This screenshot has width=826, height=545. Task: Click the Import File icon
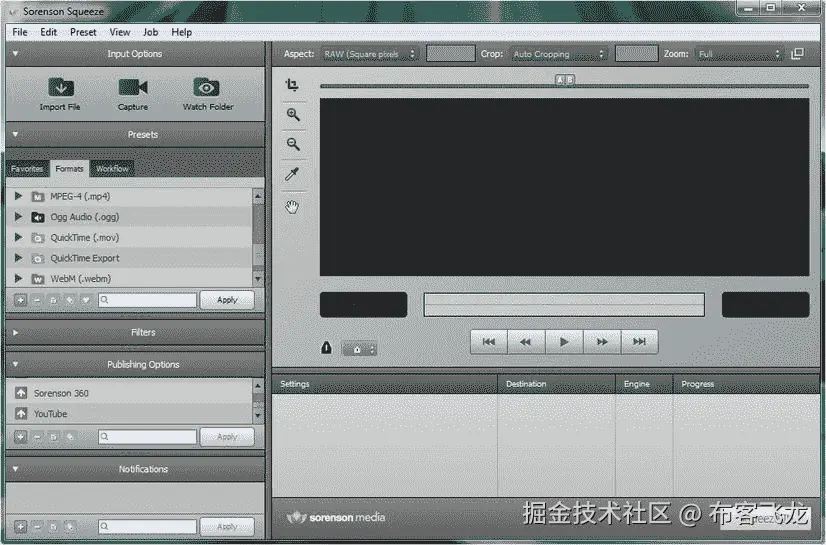[x=61, y=87]
